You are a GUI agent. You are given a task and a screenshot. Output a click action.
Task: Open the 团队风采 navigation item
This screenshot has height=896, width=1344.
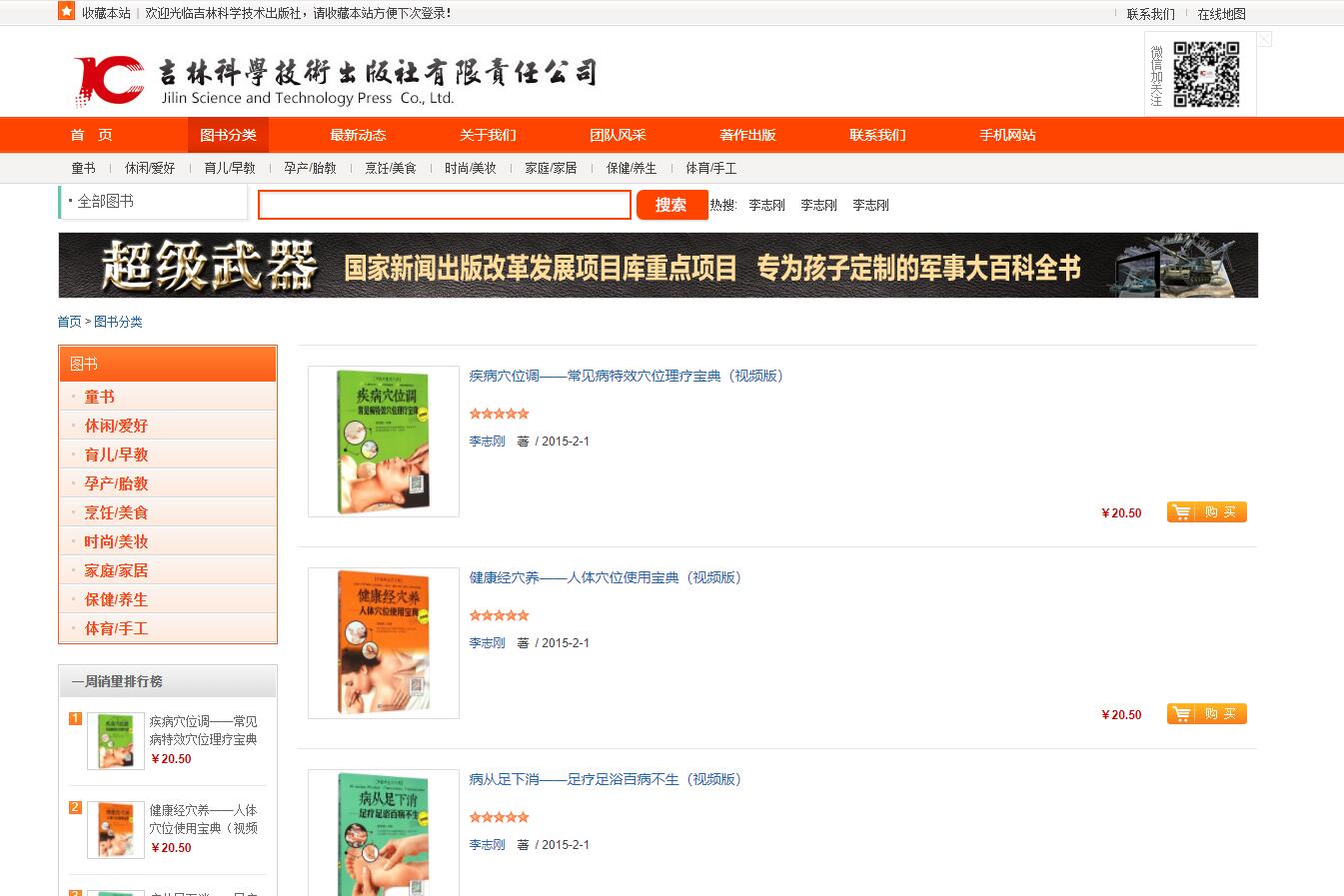(618, 135)
